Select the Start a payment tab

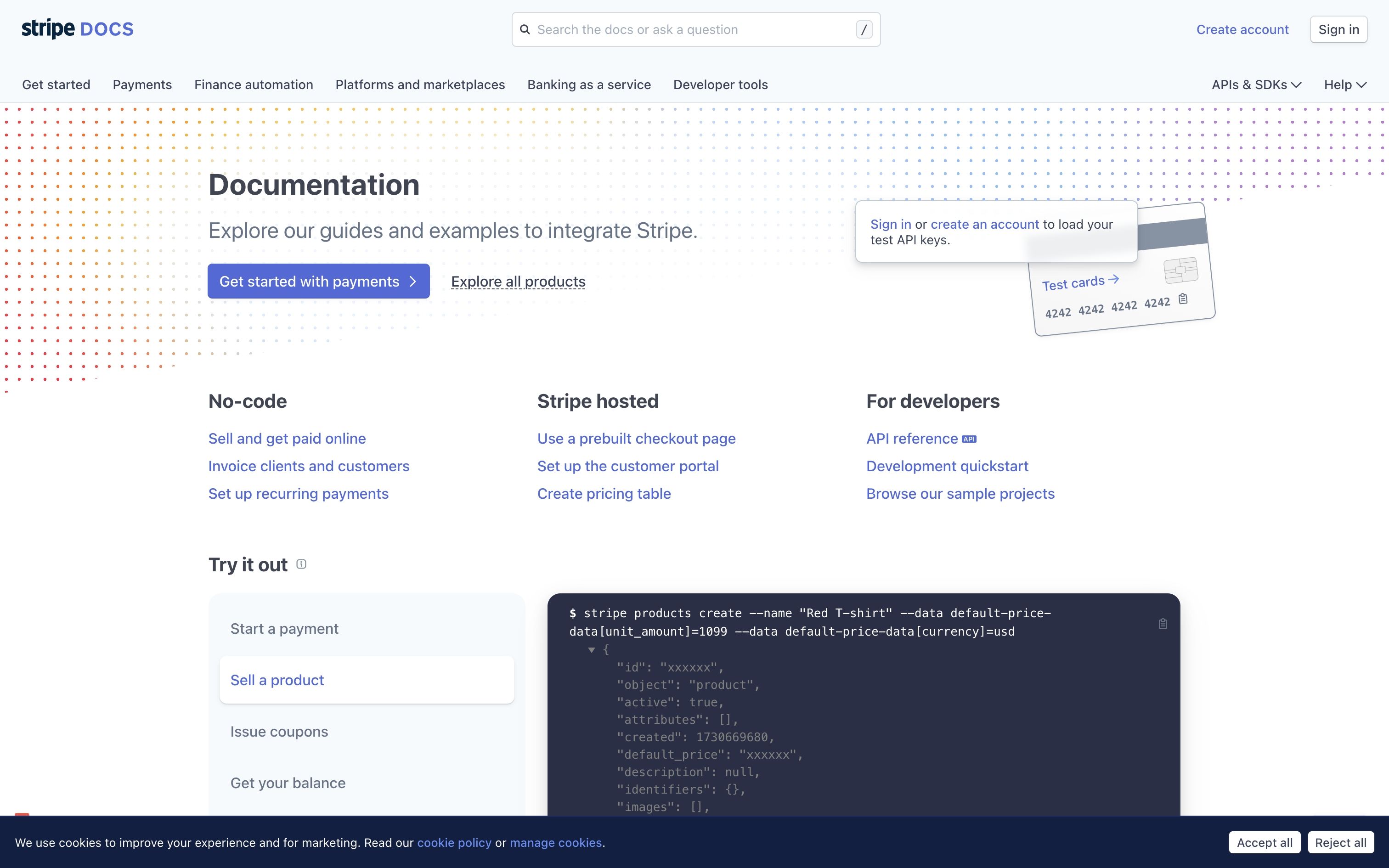pos(367,629)
